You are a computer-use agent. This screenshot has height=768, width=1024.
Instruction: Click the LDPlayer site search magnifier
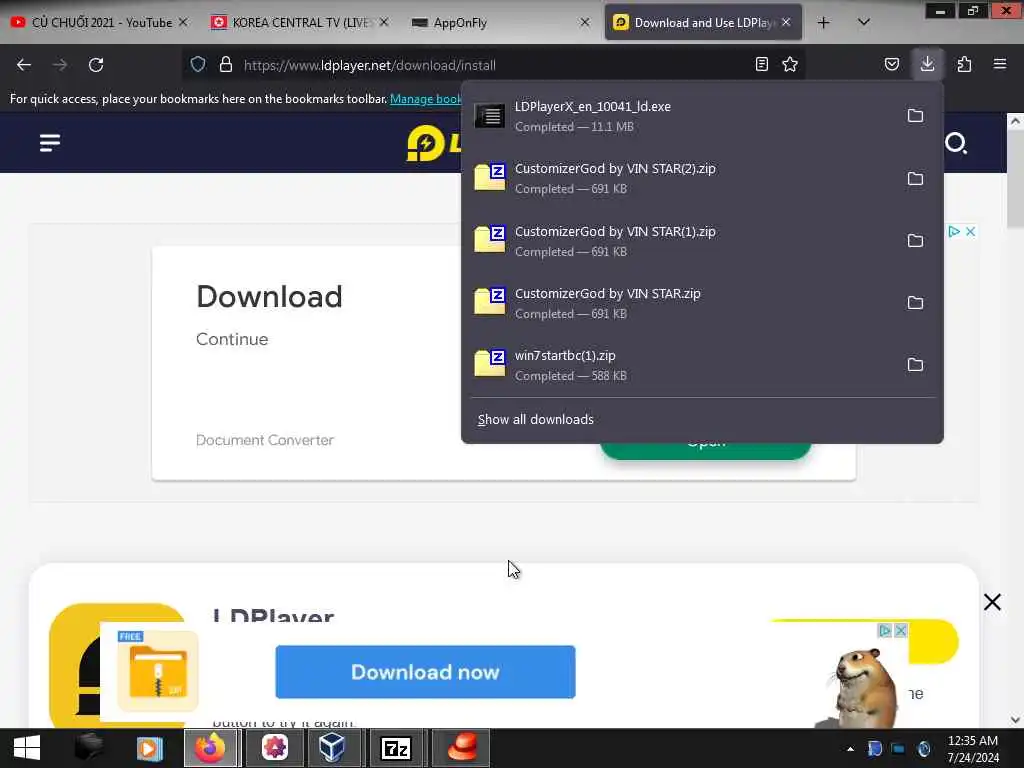956,143
